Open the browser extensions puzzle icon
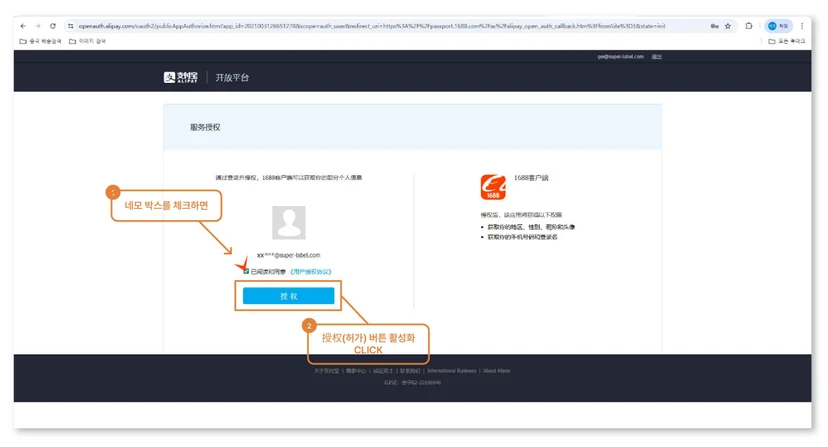Image resolution: width=828 pixels, height=447 pixels. click(x=749, y=26)
